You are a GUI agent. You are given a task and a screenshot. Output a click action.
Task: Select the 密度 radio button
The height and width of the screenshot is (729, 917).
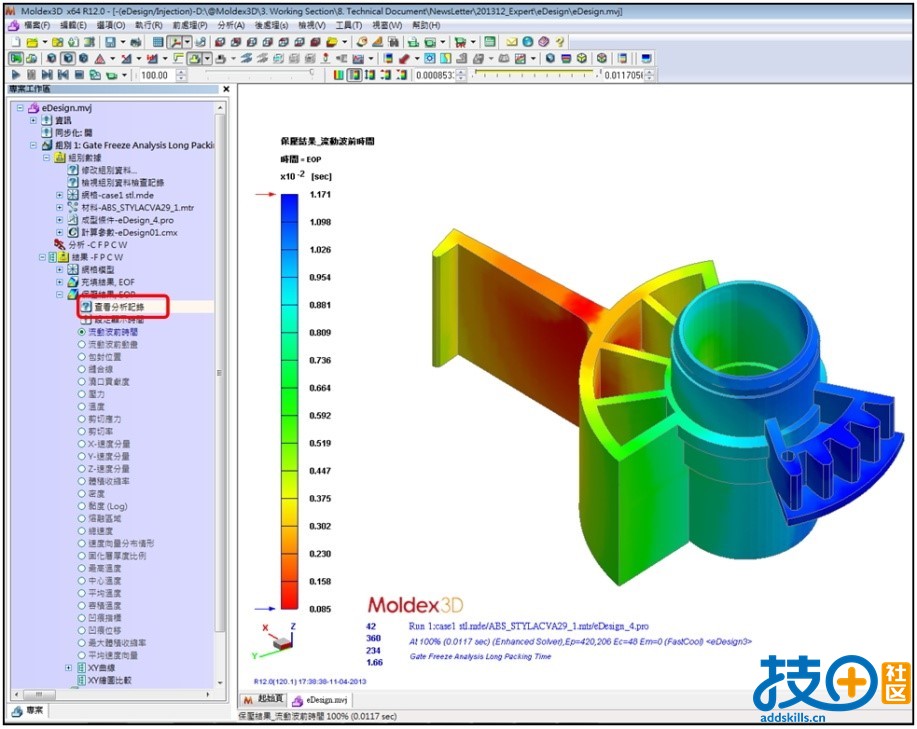[82, 493]
